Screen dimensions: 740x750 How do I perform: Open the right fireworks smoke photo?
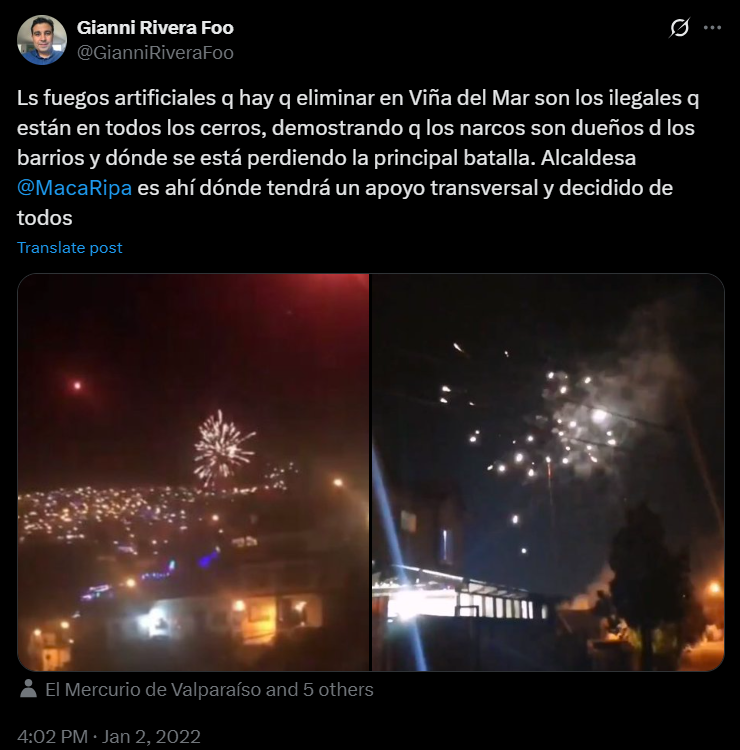click(x=548, y=472)
